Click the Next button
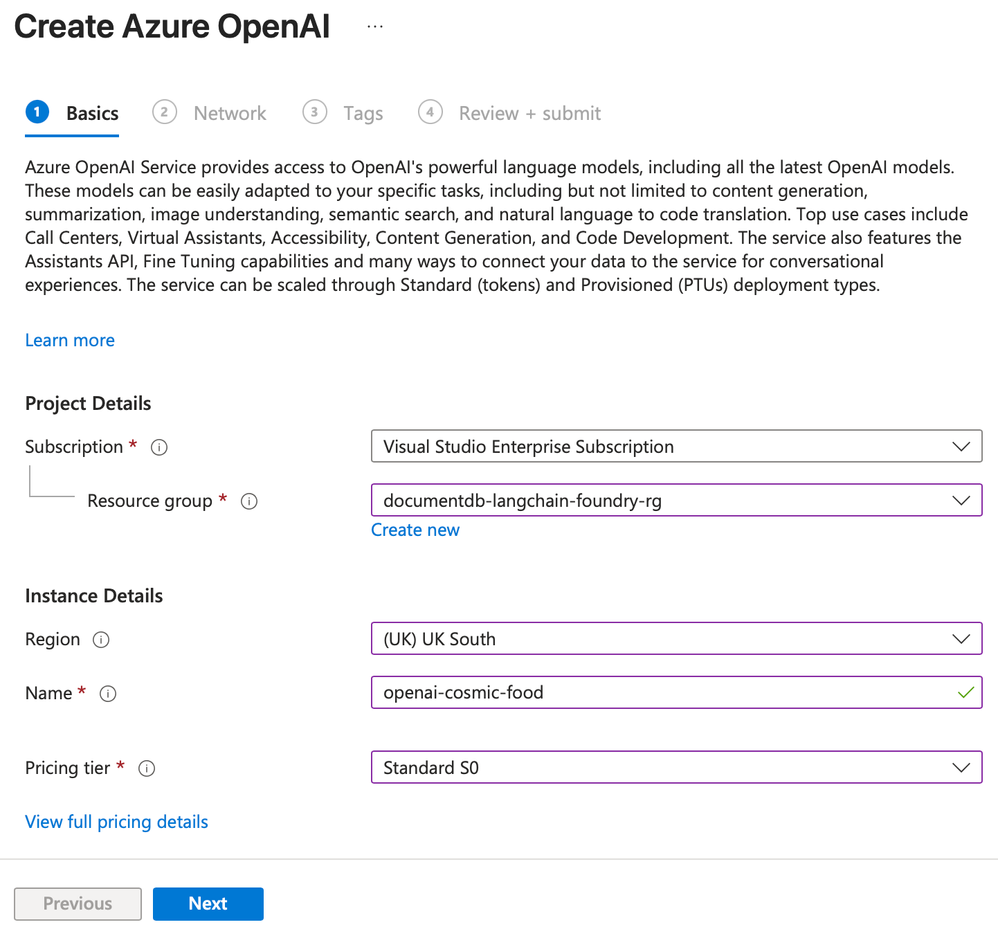The height and width of the screenshot is (932, 998). (x=208, y=903)
